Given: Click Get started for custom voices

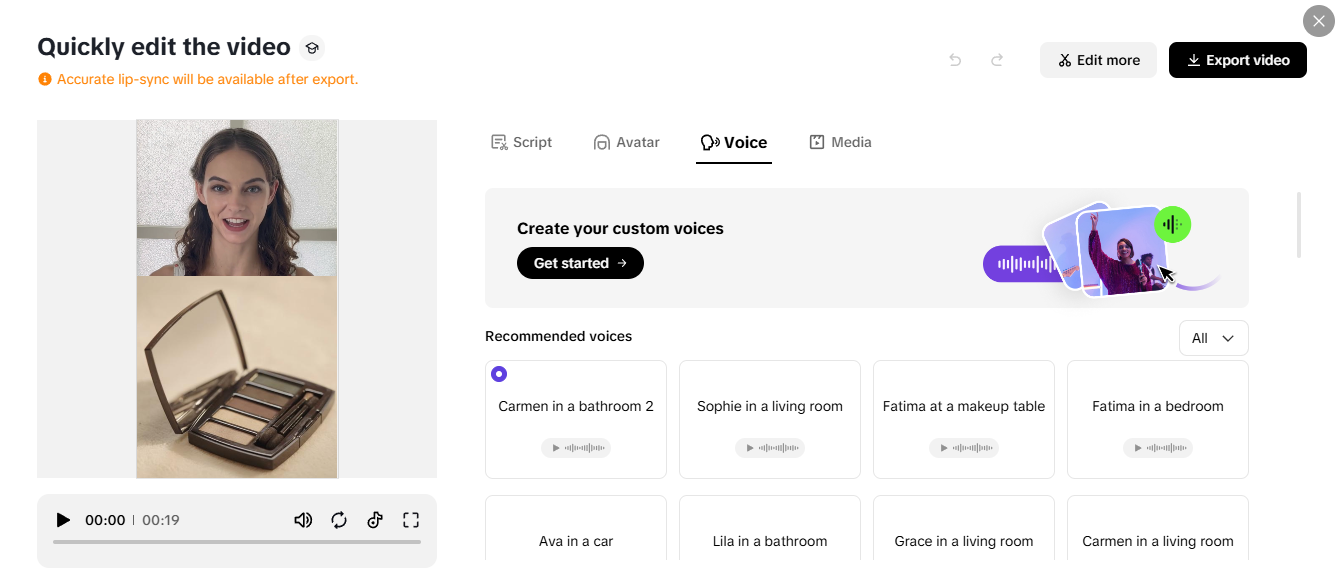Looking at the screenshot, I should click(x=580, y=263).
